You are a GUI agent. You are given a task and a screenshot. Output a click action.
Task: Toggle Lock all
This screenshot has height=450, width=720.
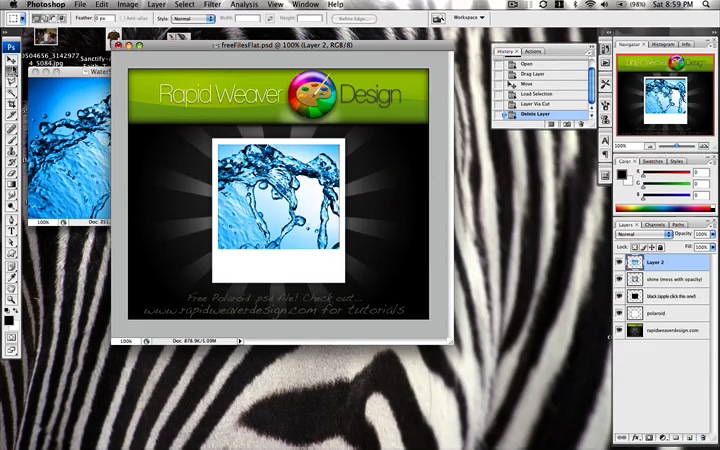coord(660,247)
